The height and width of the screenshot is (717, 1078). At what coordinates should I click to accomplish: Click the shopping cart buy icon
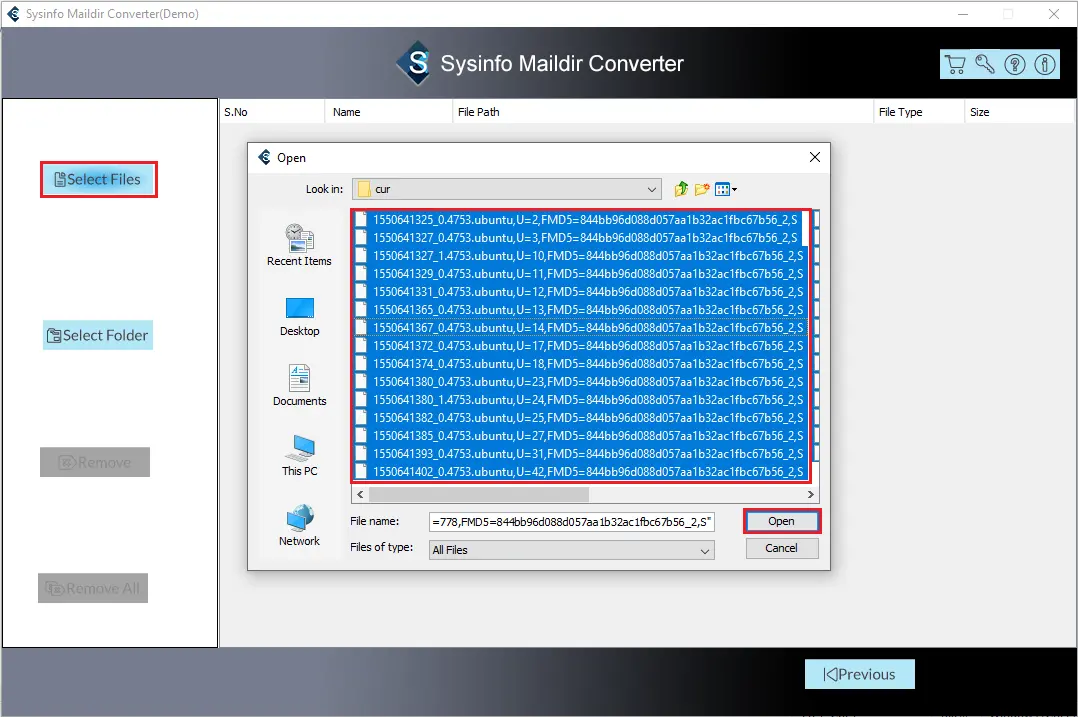pos(955,65)
